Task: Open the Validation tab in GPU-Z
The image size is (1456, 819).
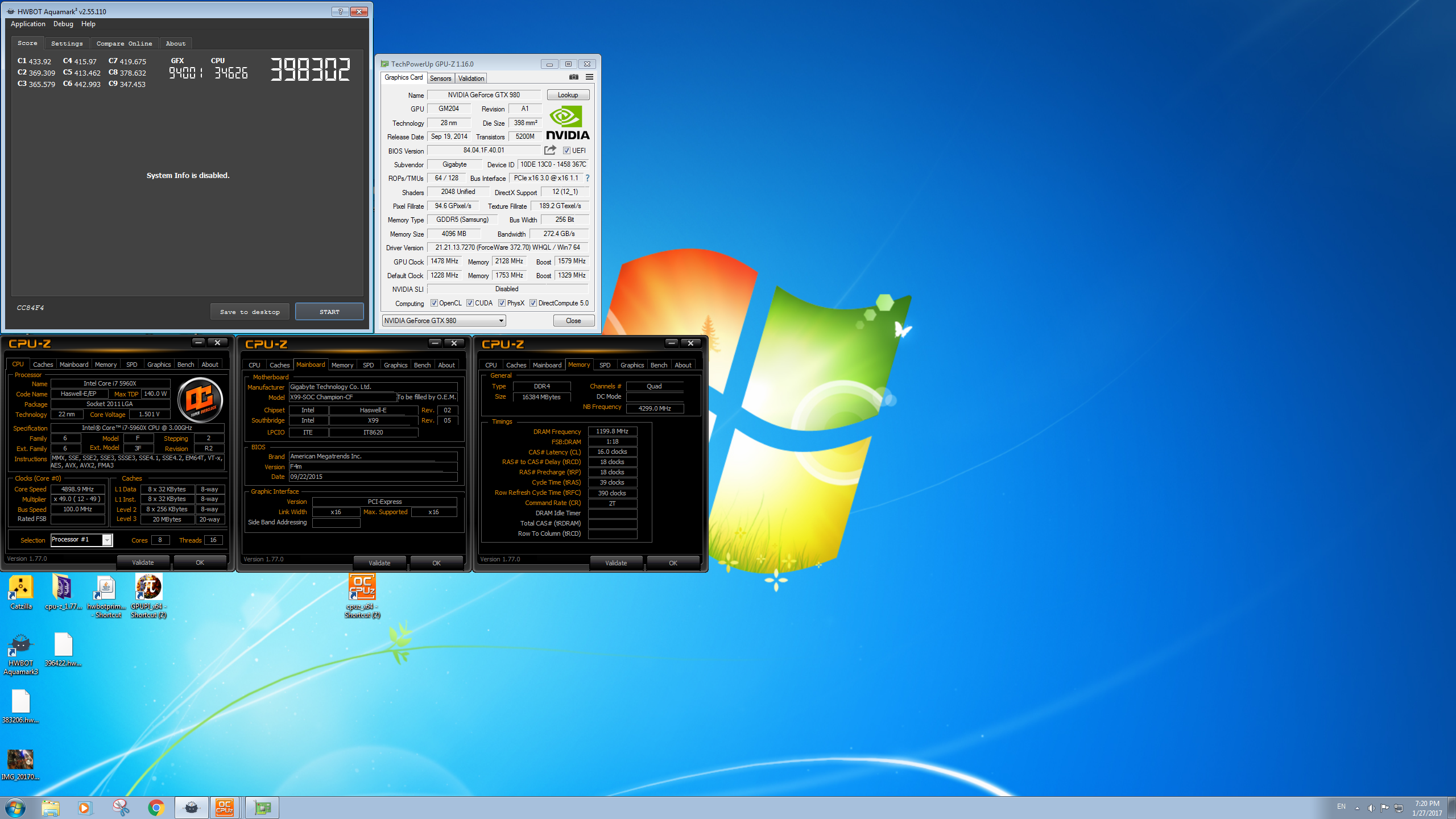Action: [471, 78]
